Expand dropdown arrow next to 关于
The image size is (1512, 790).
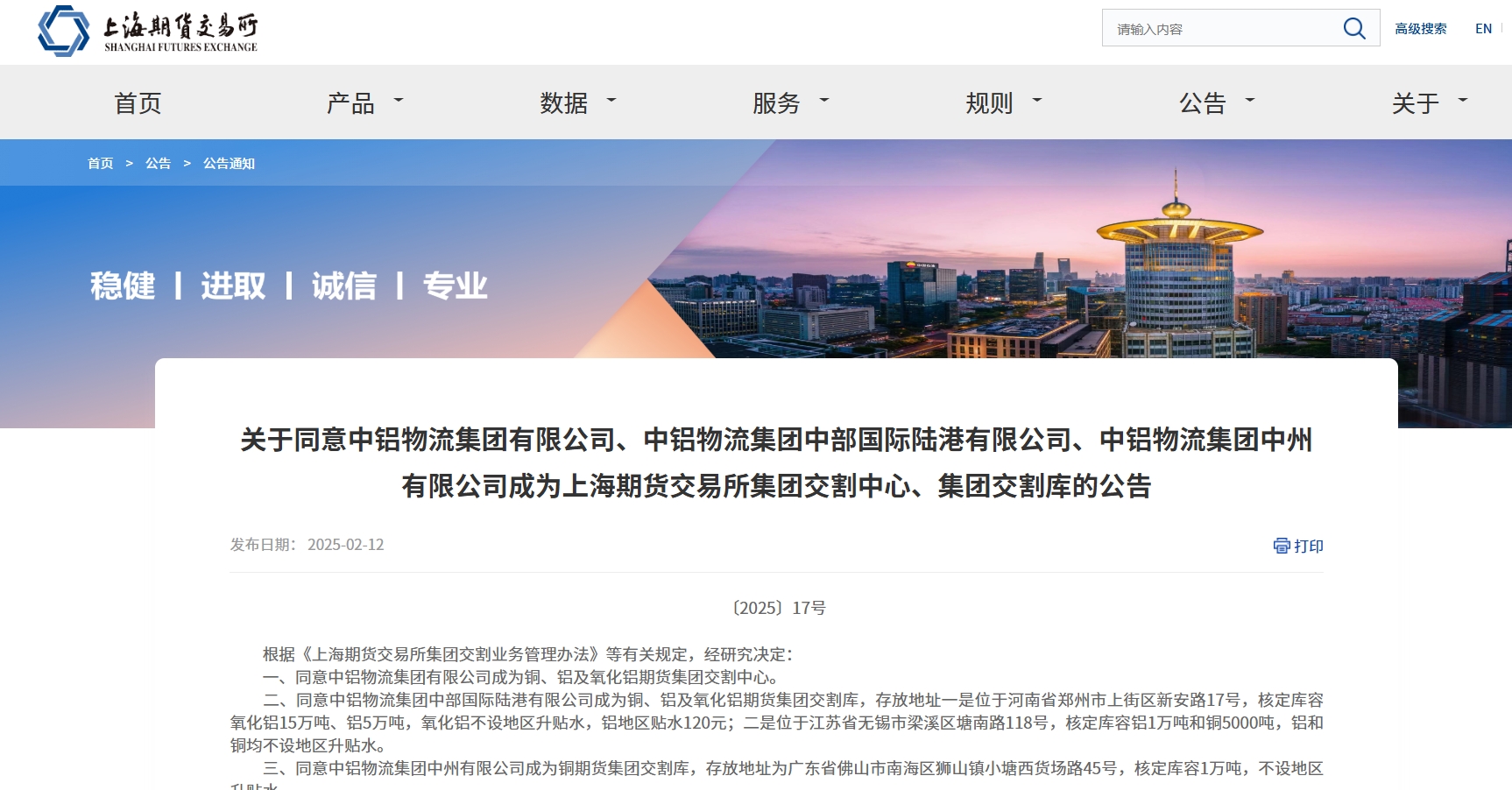(x=1463, y=101)
